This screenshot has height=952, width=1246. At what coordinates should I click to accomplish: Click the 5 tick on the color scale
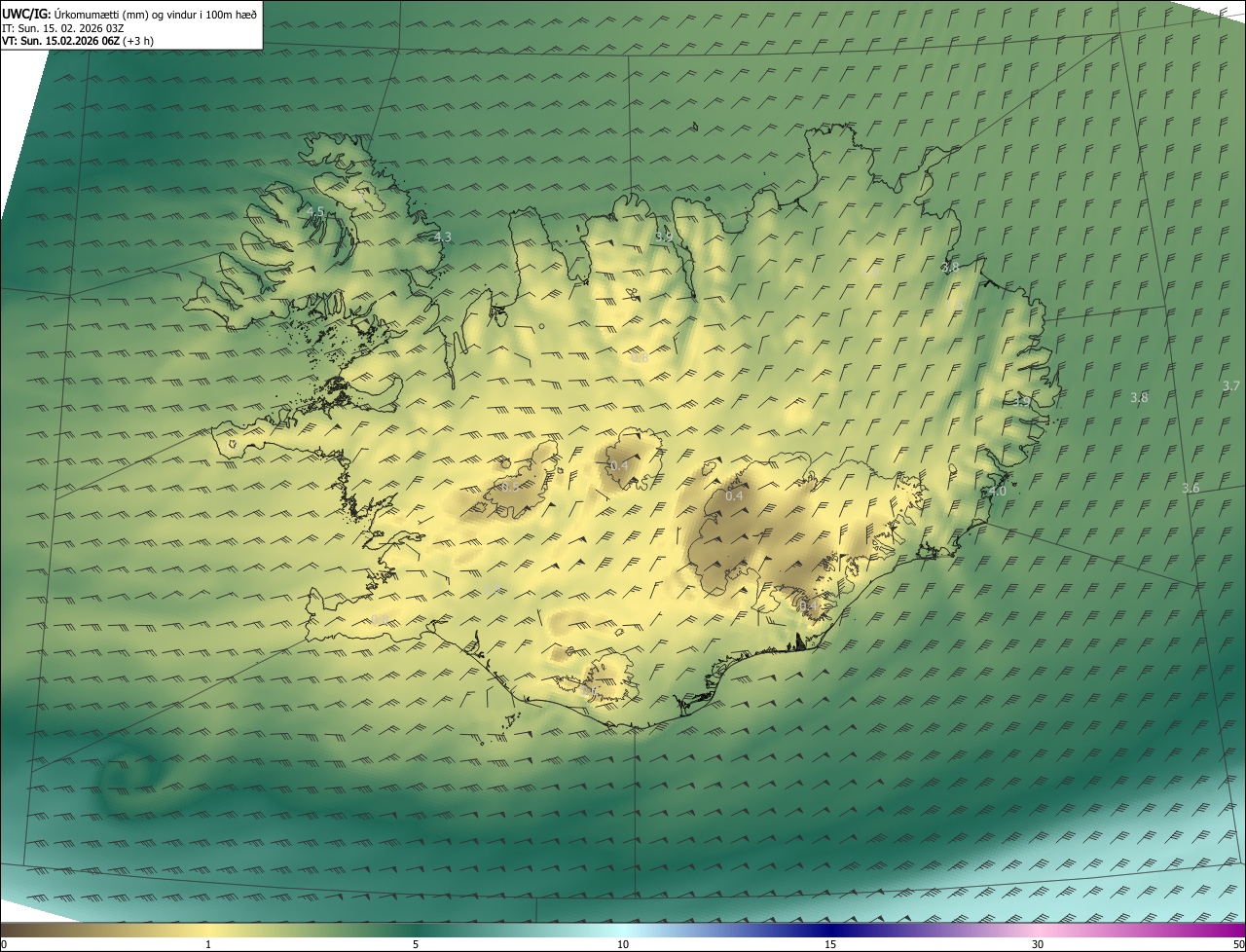(x=416, y=944)
